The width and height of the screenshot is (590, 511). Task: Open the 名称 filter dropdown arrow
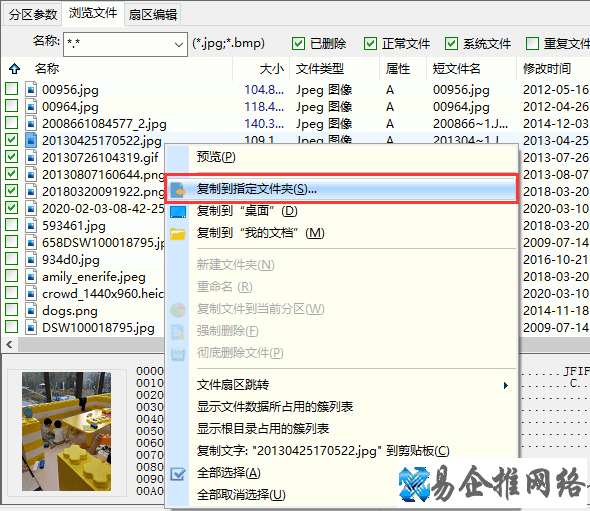[179, 44]
